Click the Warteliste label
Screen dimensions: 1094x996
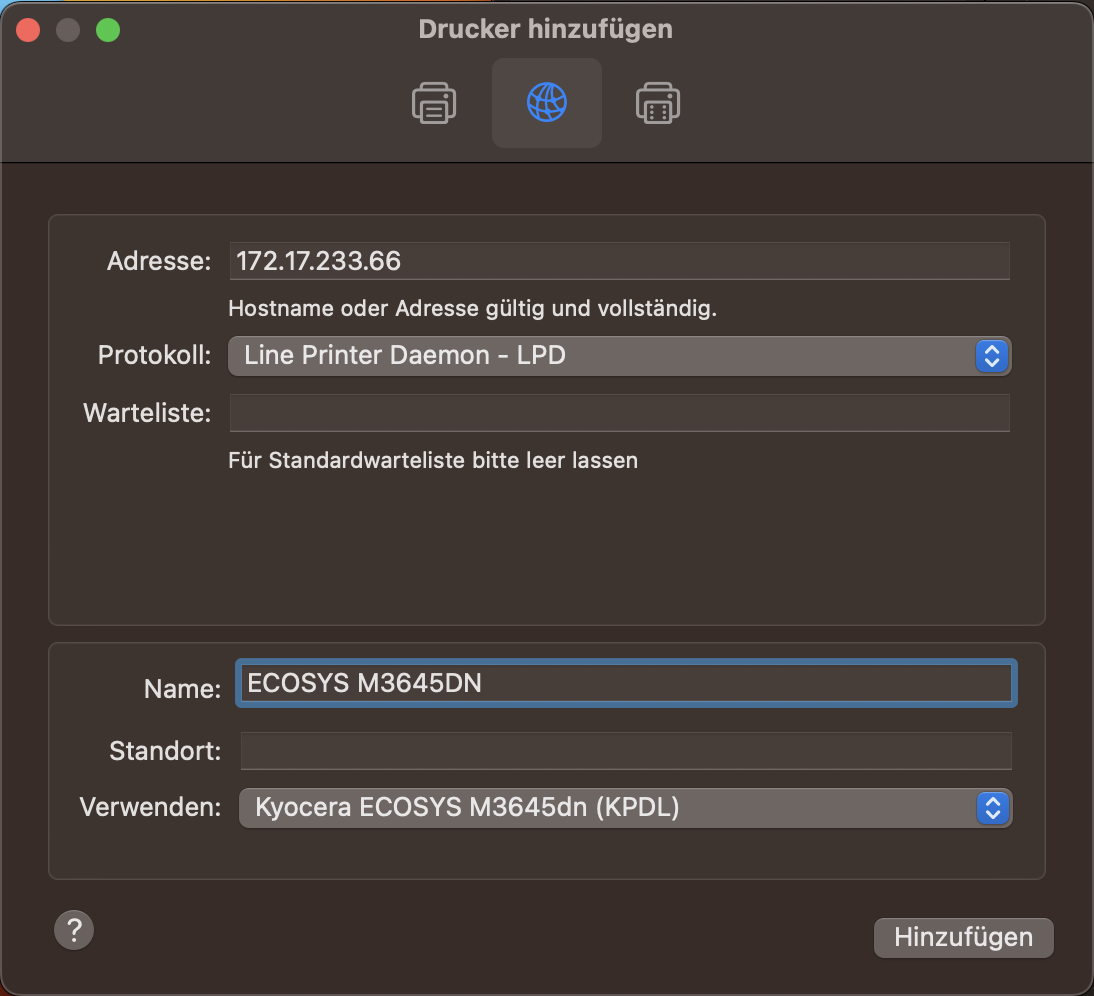(x=147, y=414)
